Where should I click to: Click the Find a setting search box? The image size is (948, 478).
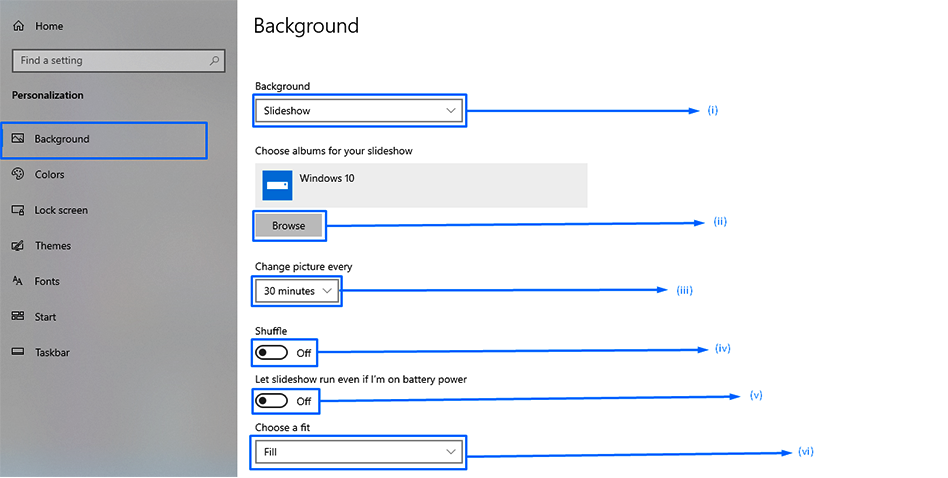(110, 61)
